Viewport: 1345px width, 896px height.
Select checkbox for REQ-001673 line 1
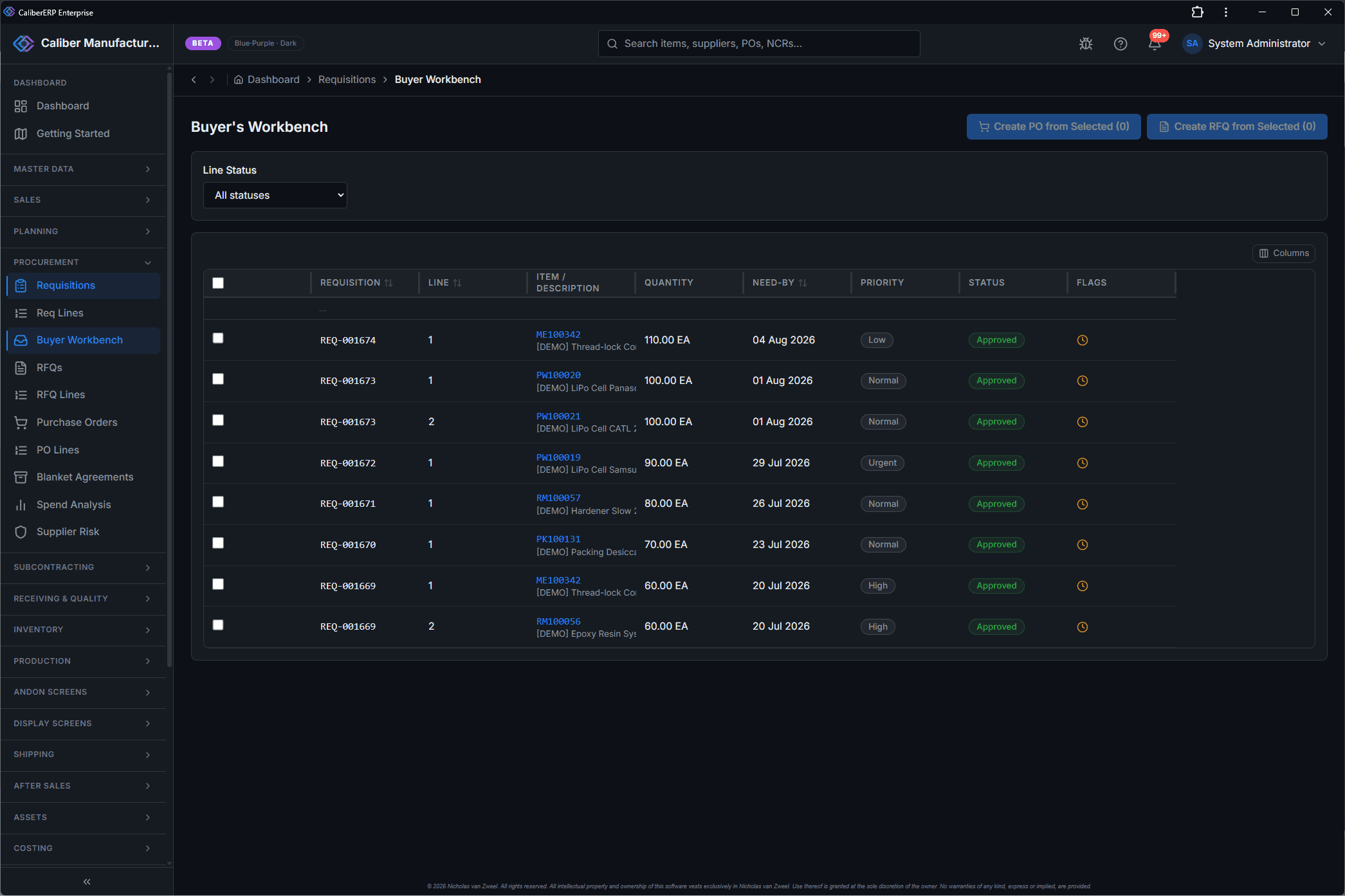218,379
